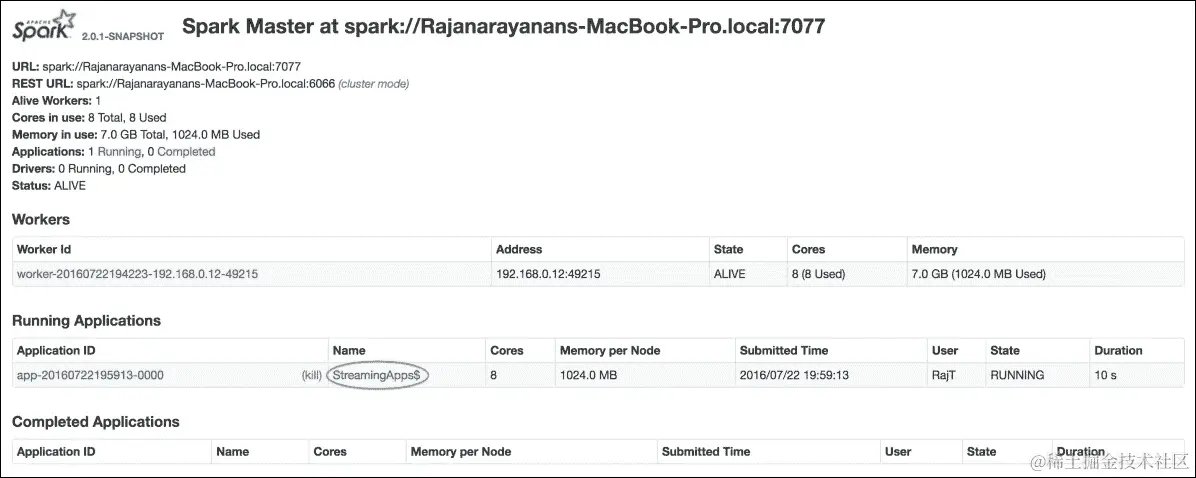
Task: Select the Spark Master page title
Action: [503, 26]
